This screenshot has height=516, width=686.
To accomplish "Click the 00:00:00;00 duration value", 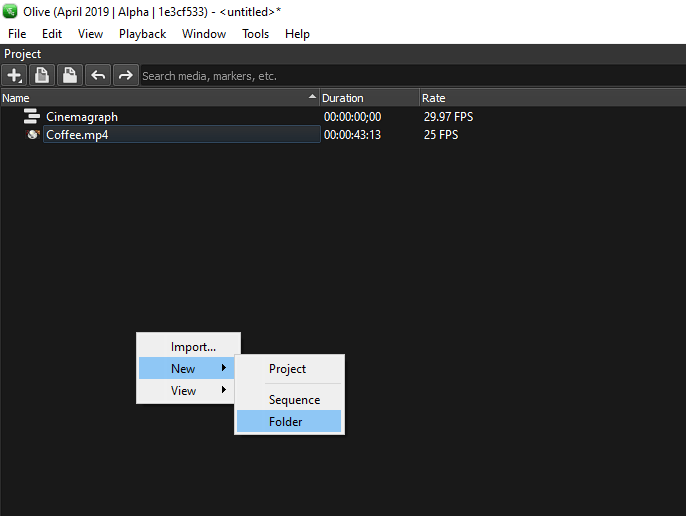I will 352,117.
